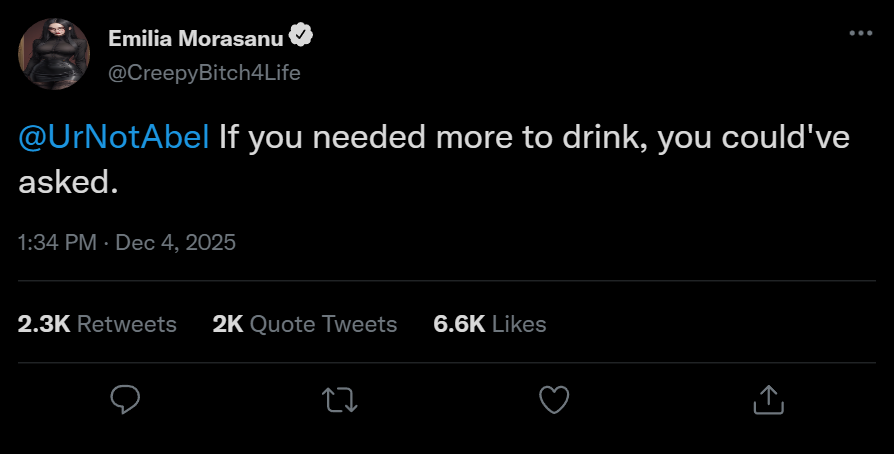
Task: Click the "Retweets" label text
Action: 126,324
